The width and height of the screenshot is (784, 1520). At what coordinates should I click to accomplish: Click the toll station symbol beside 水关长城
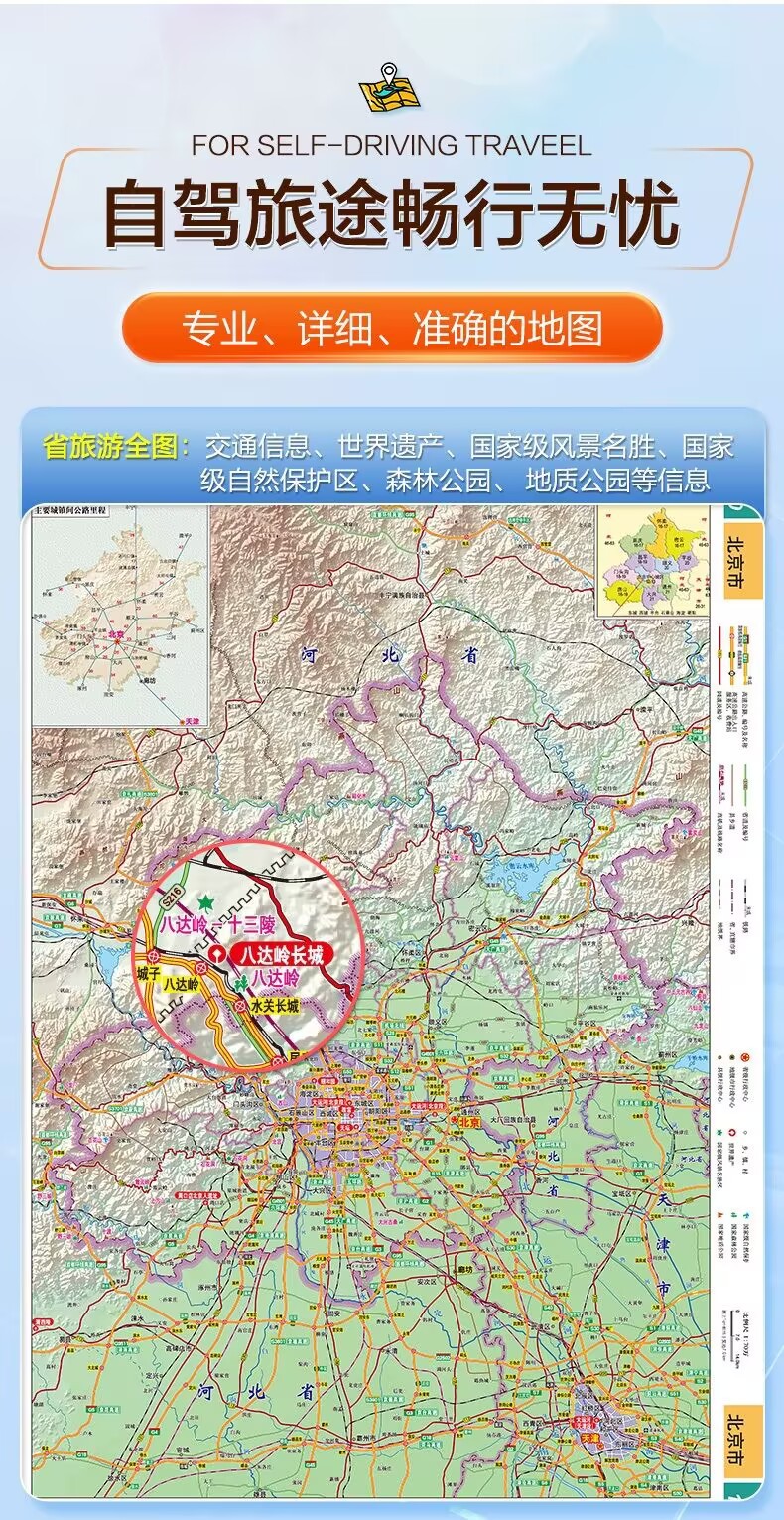click(240, 1006)
